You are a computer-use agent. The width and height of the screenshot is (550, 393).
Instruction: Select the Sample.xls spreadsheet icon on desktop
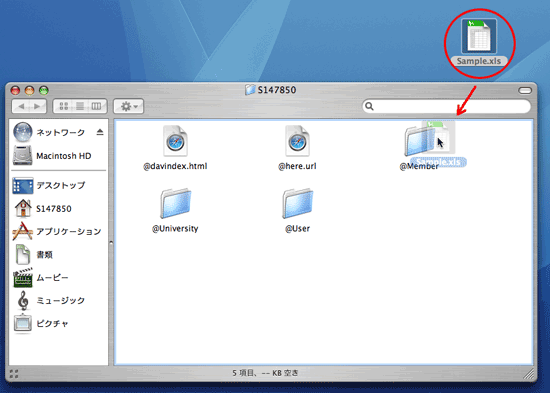coord(479,36)
